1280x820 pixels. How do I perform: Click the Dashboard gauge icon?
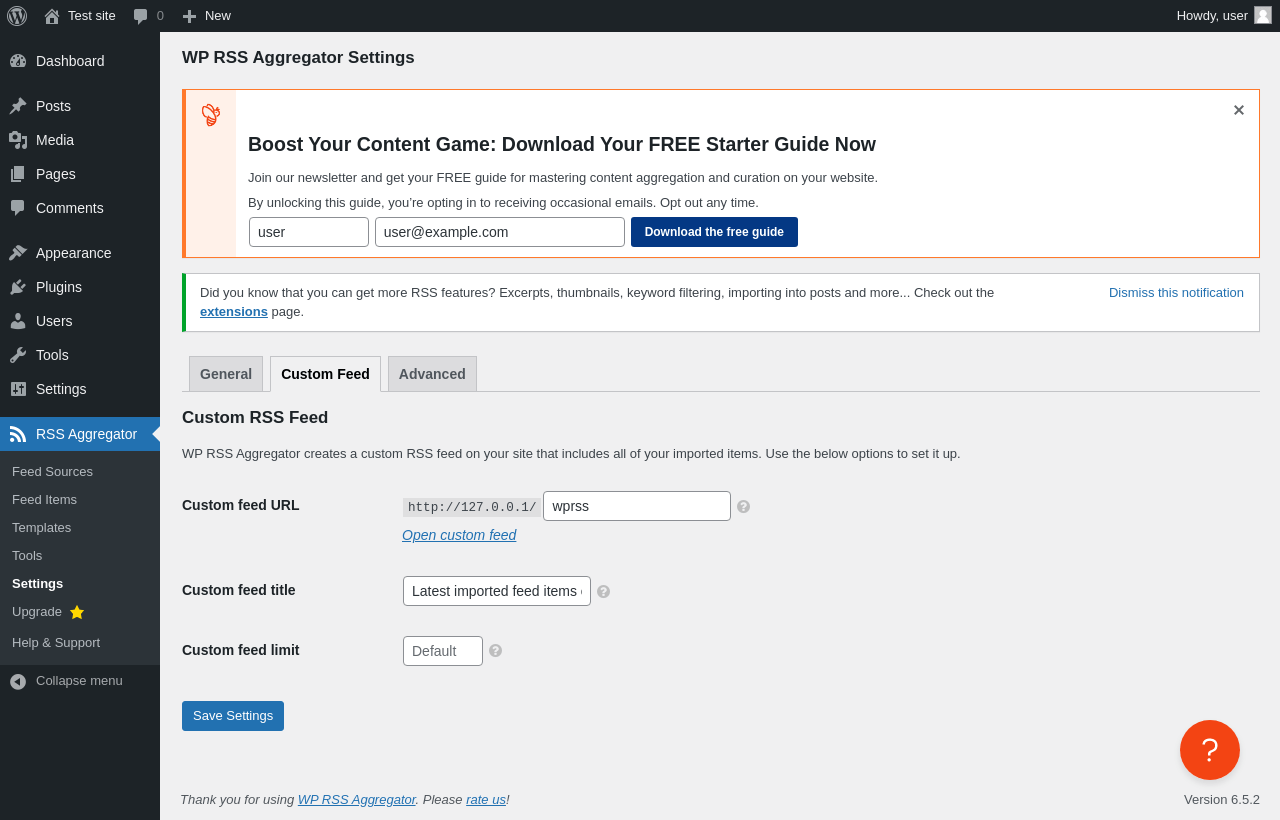(x=18, y=61)
